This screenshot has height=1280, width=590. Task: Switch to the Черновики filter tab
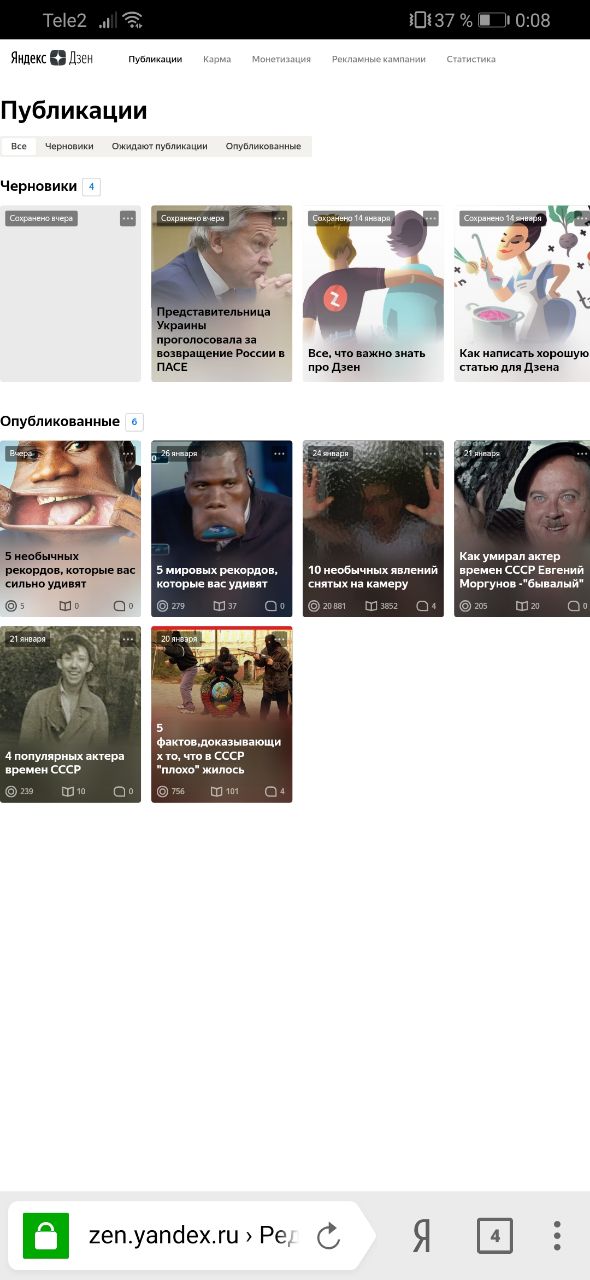(69, 146)
